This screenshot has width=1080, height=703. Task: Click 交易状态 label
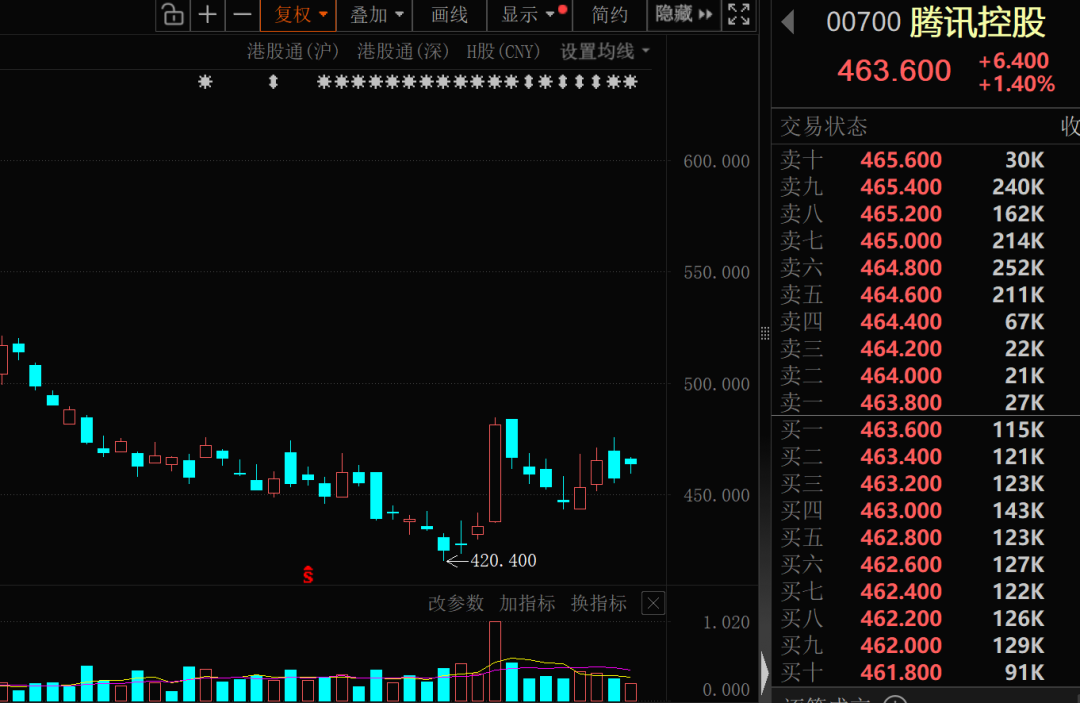[x=823, y=127]
